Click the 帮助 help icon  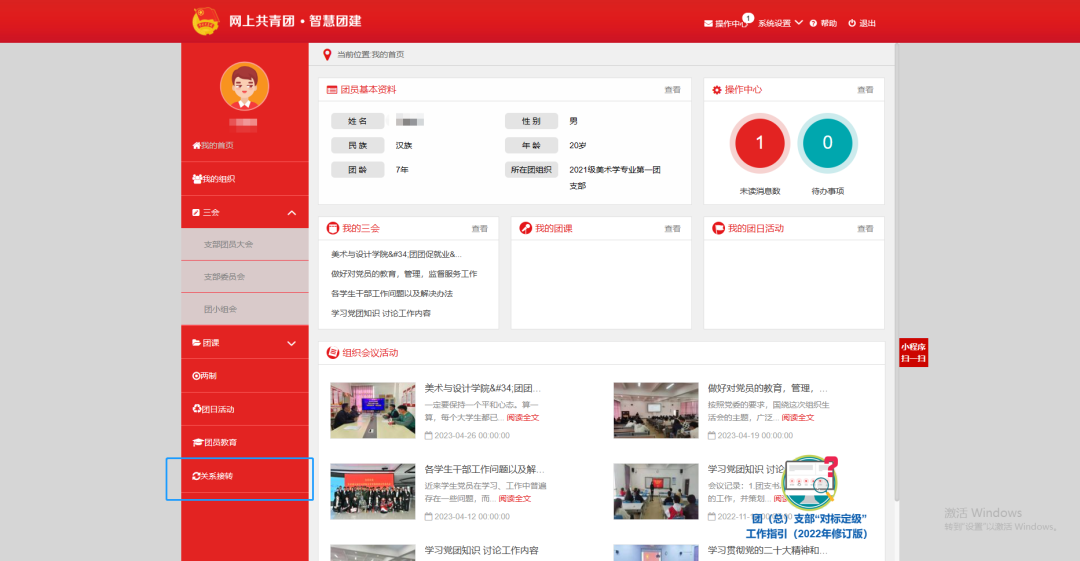[x=814, y=23]
